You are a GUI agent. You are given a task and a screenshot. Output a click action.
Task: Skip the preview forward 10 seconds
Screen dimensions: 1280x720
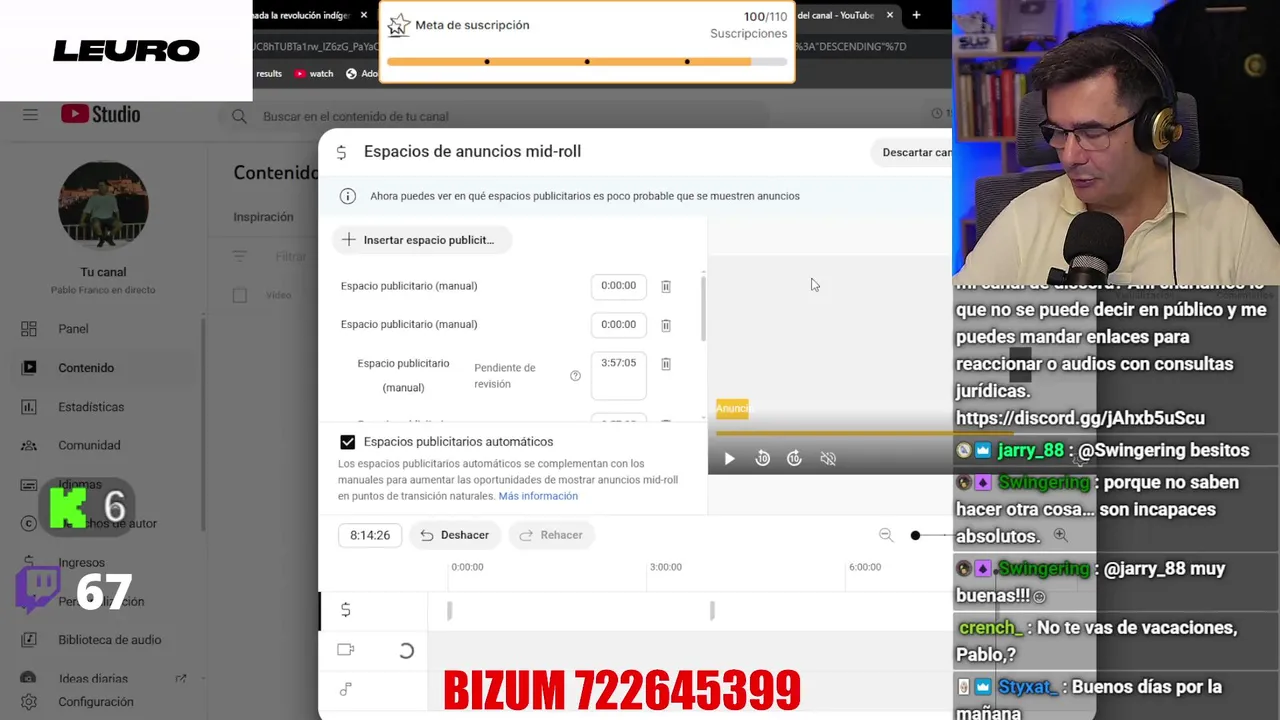pos(794,458)
